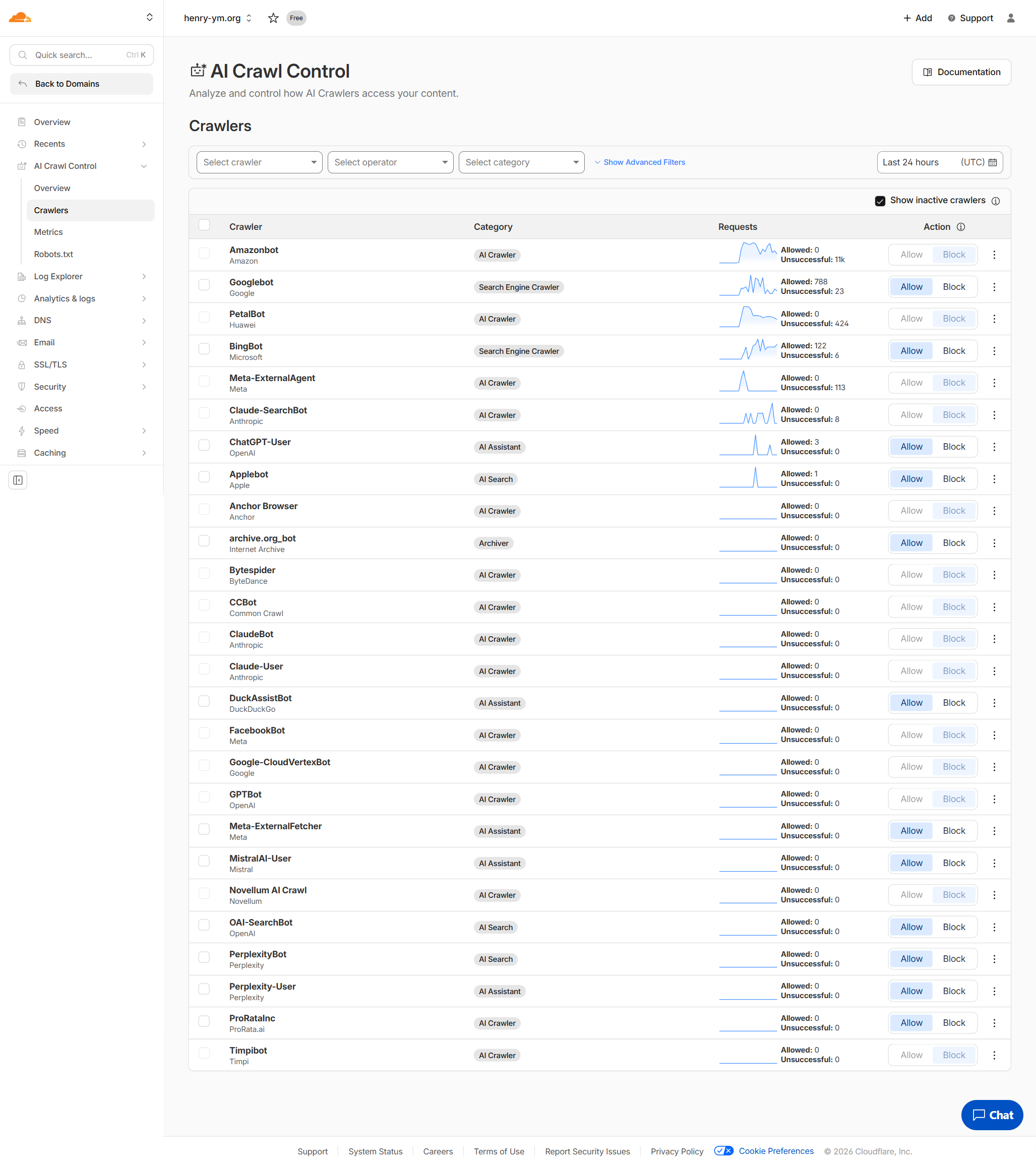
Task: Block the ChatGPT-User crawler
Action: (x=953, y=447)
